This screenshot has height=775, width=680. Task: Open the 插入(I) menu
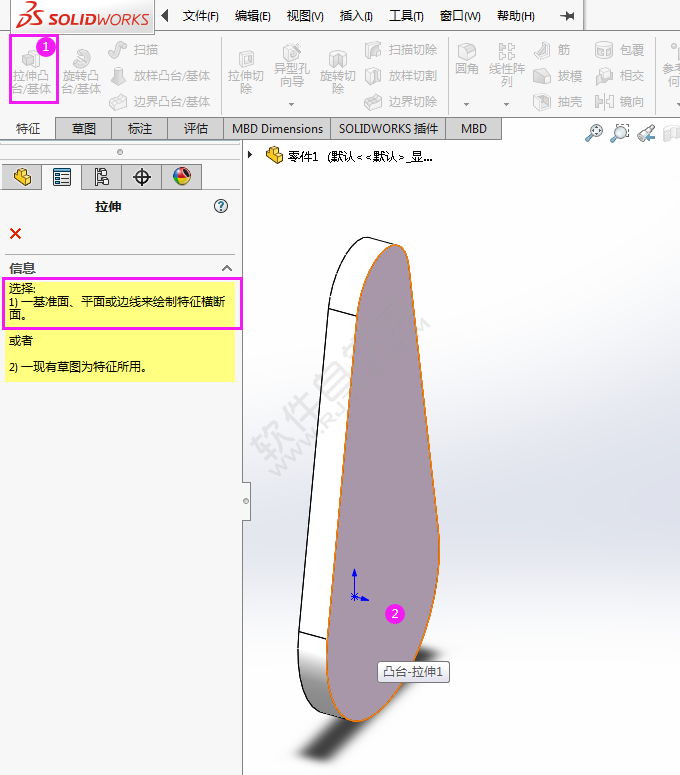pos(356,16)
